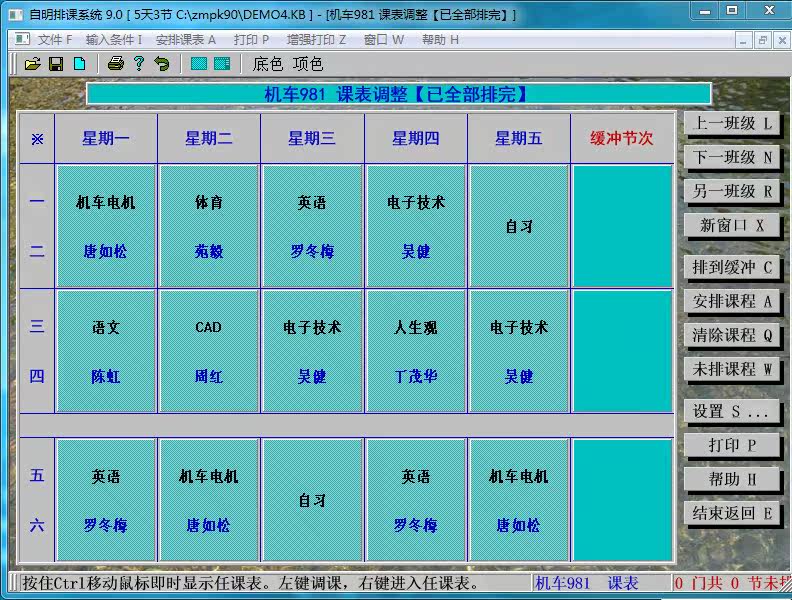Click the 新窗口 X button
792x600 pixels.
pos(732,225)
